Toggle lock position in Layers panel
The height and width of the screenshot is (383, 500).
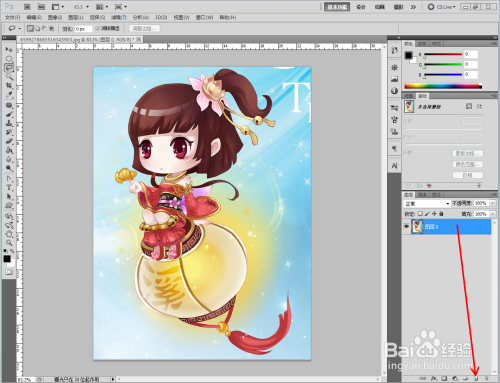(434, 214)
